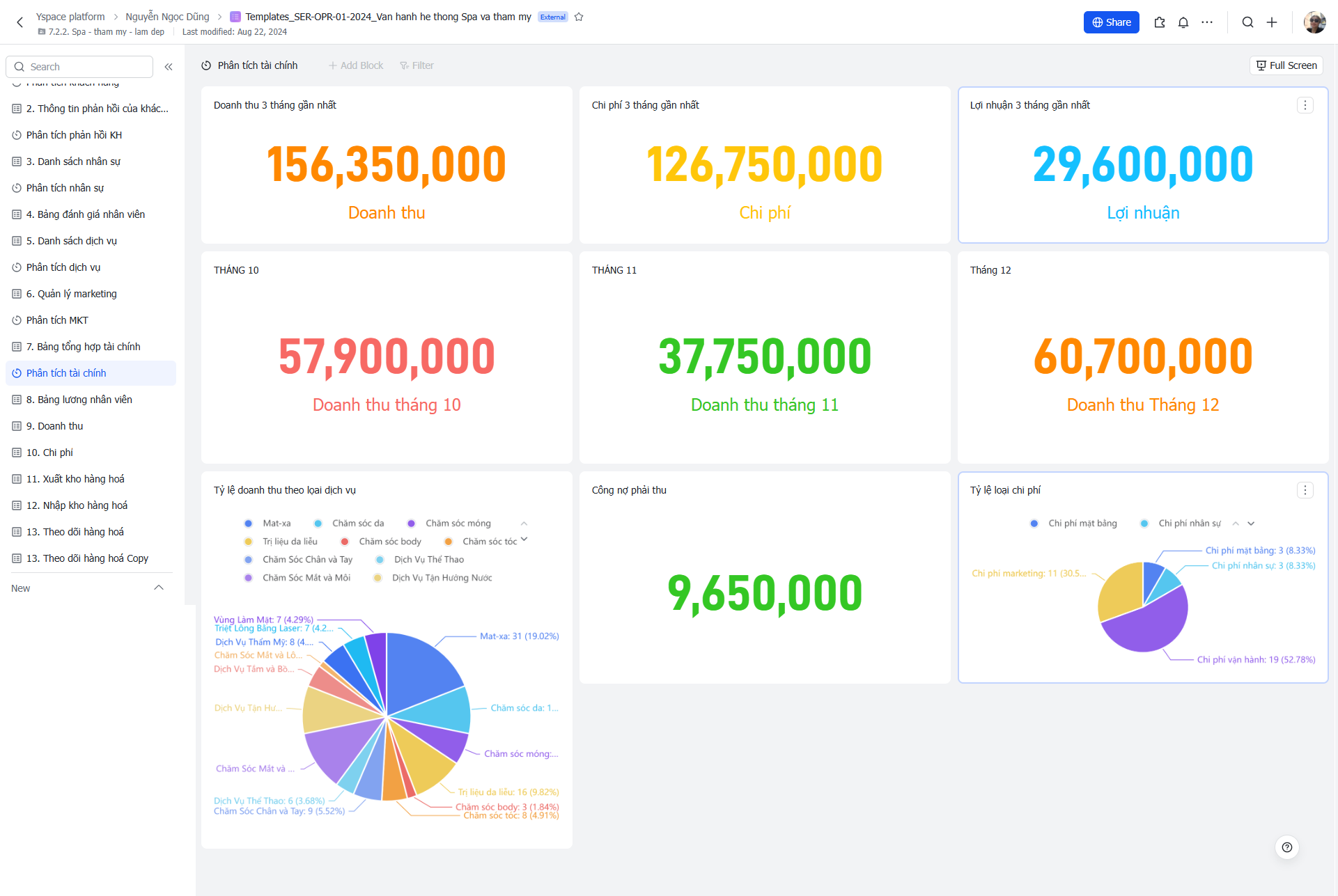Click Add Block
1338x896 pixels.
click(x=356, y=65)
